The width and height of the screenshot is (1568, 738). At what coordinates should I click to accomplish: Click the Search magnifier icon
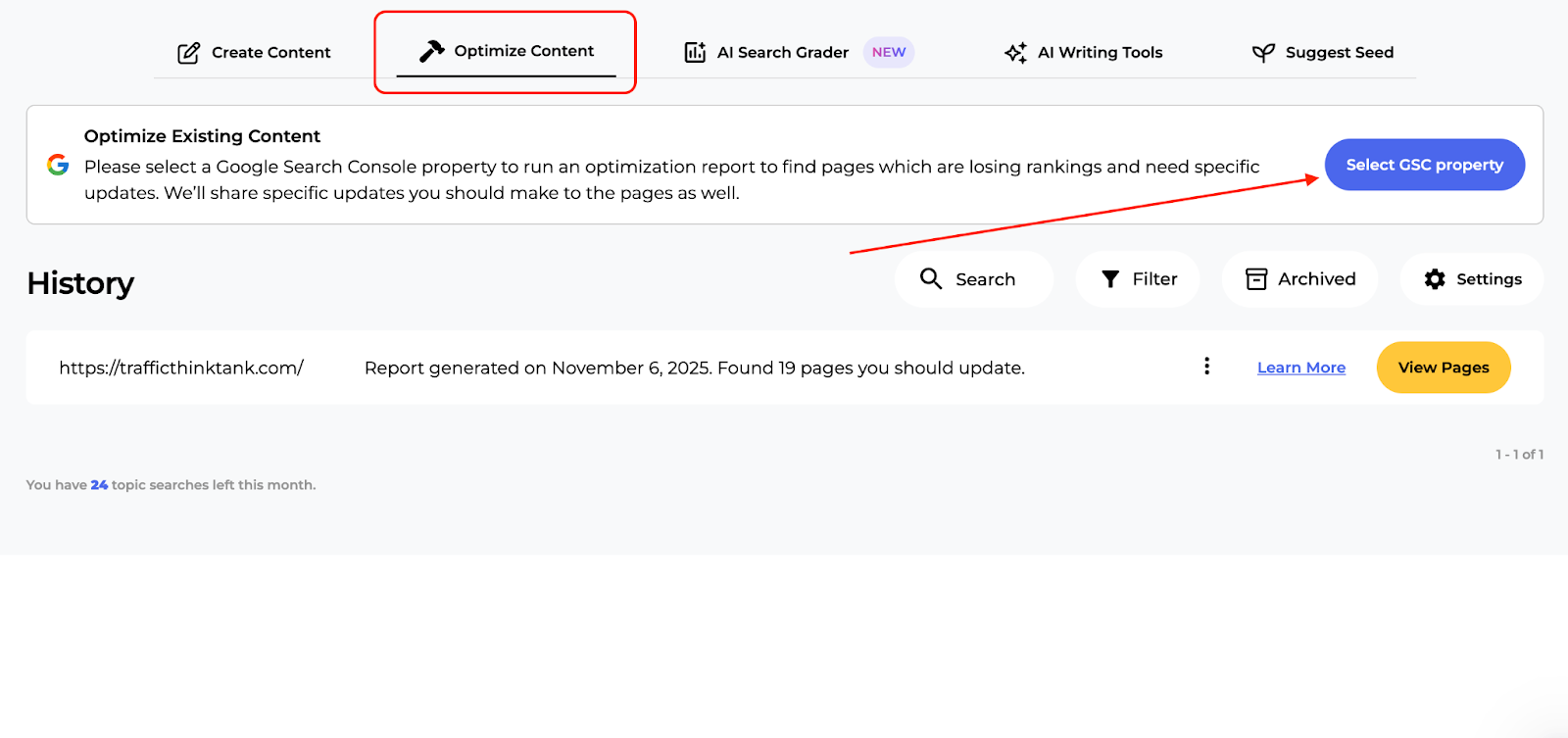[930, 279]
